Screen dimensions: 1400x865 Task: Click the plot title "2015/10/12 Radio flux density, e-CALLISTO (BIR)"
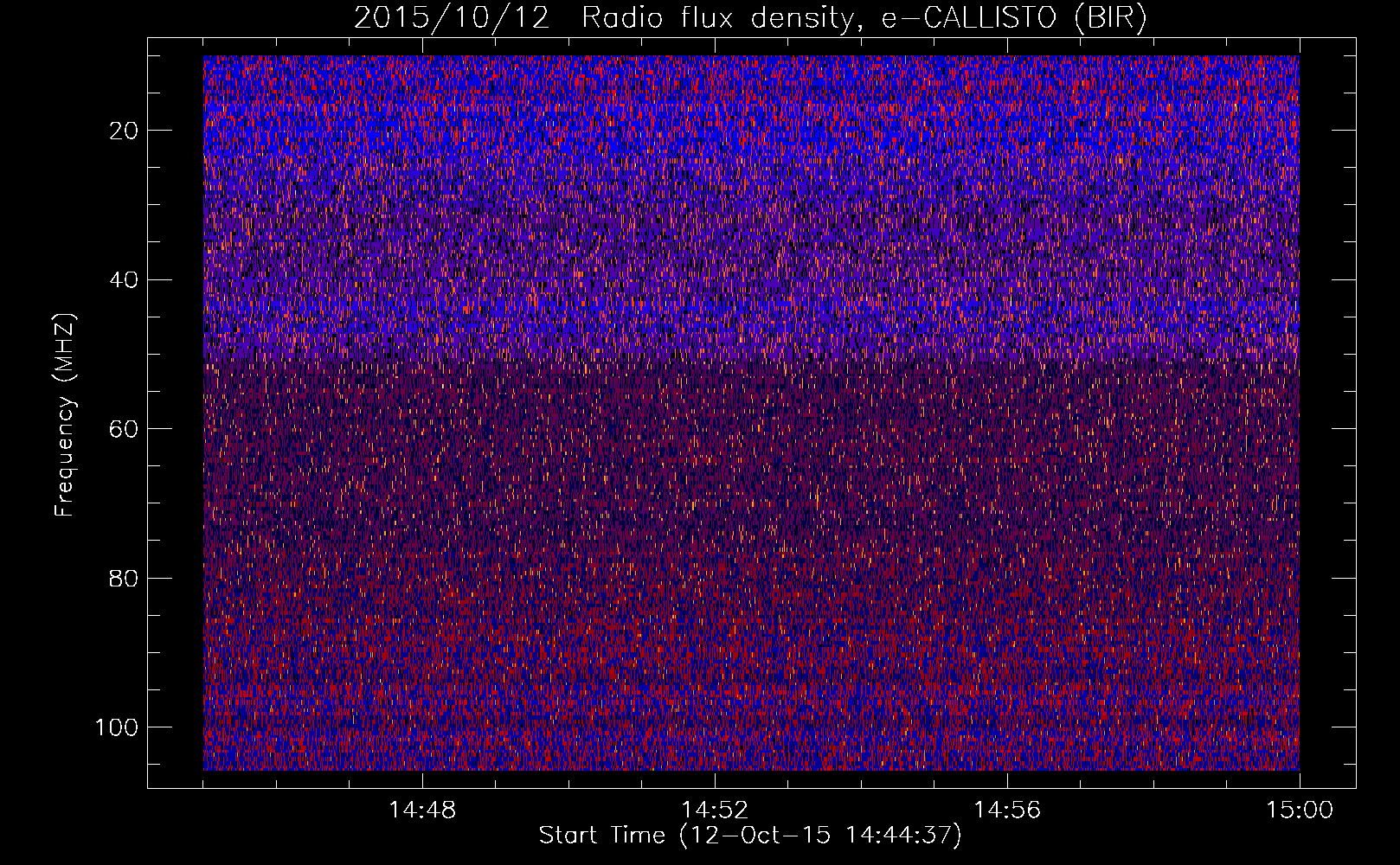pos(750,18)
